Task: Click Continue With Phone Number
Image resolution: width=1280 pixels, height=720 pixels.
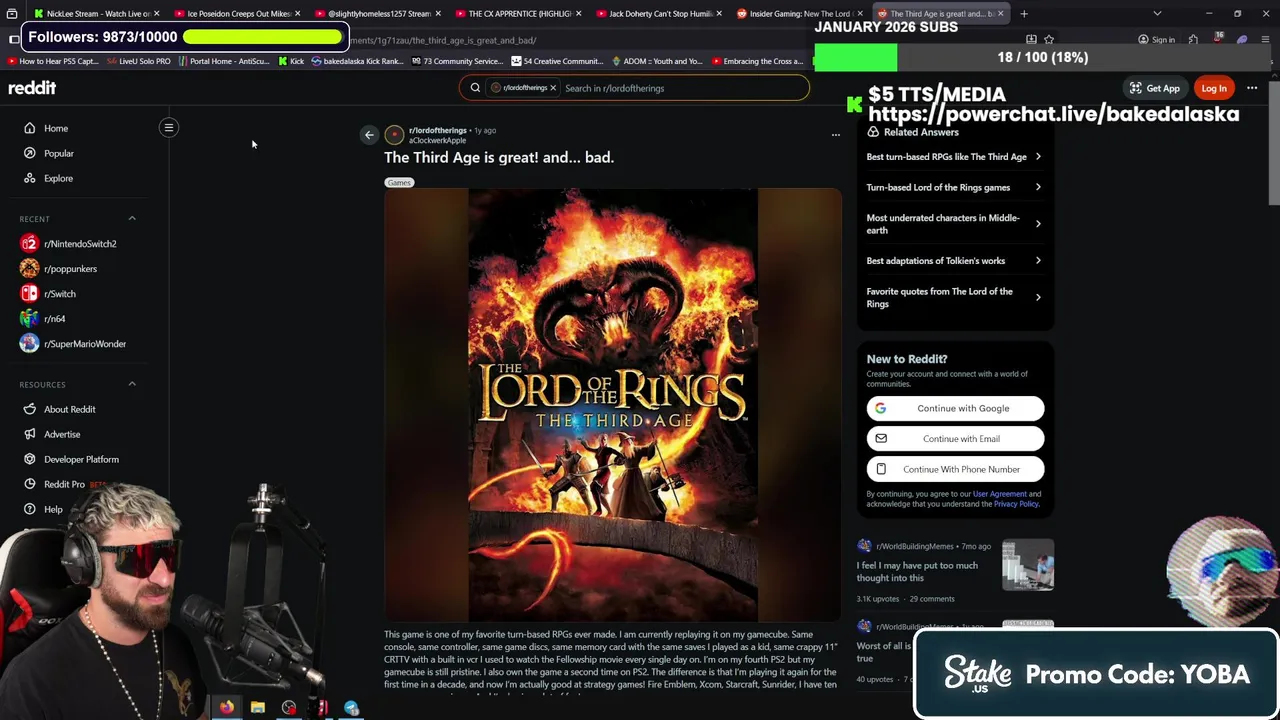Action: coord(955,469)
